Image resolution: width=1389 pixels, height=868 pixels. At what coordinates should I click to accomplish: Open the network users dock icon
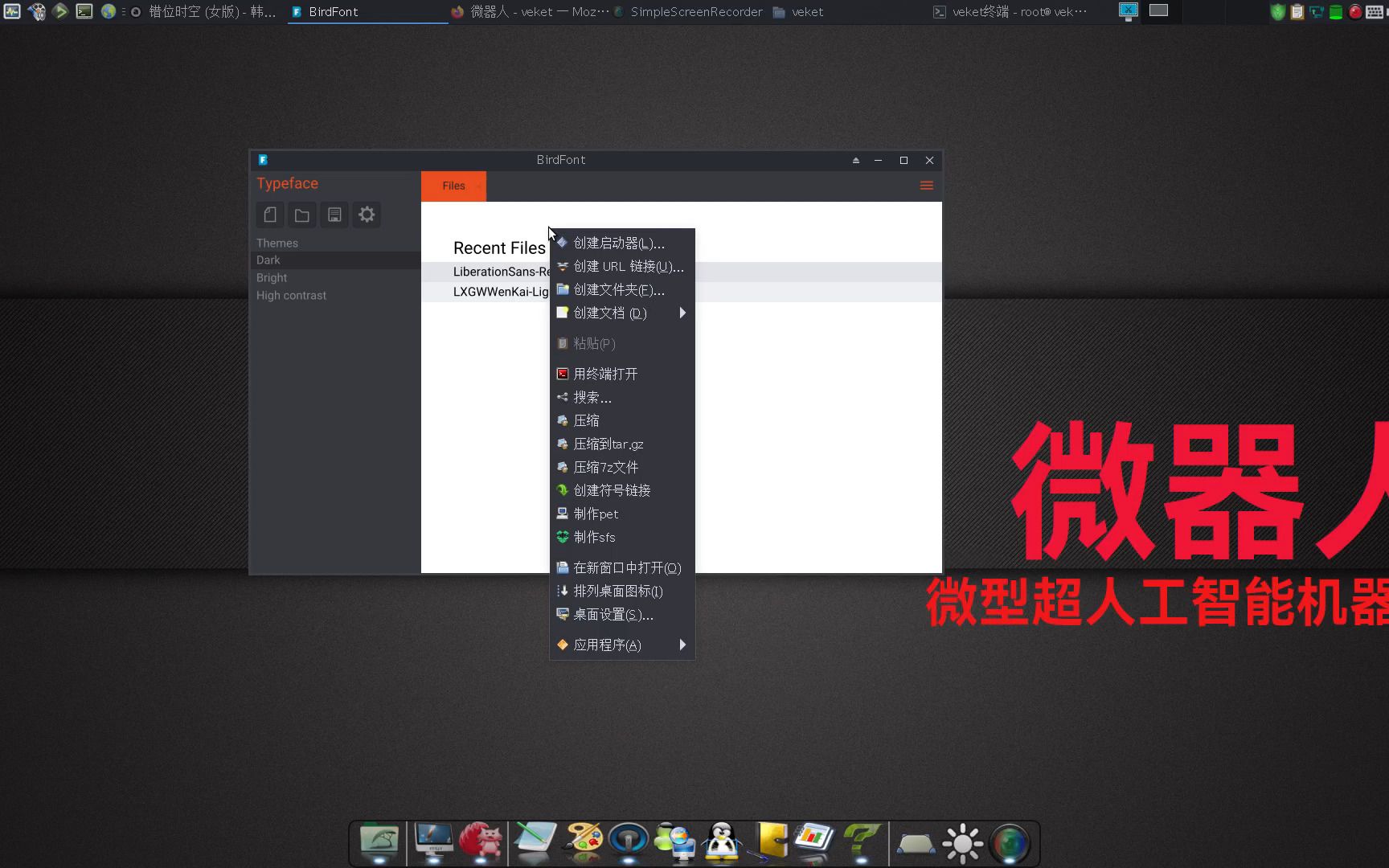pyautogui.click(x=675, y=841)
